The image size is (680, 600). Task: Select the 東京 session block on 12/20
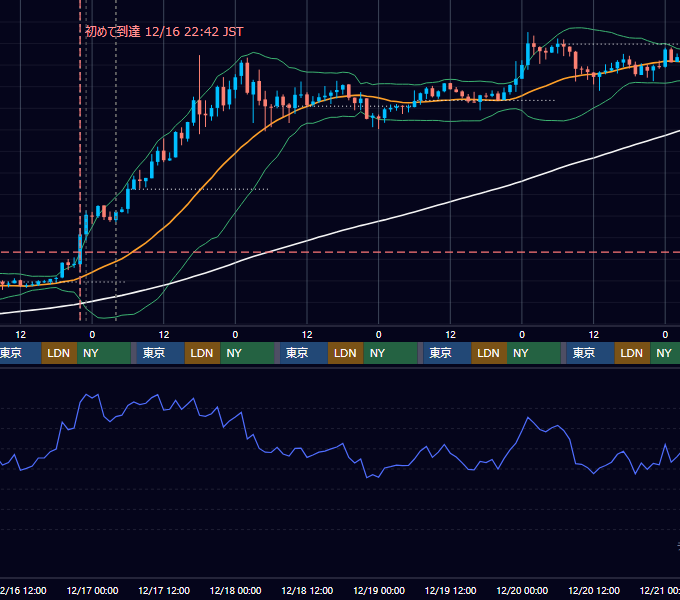pos(590,353)
